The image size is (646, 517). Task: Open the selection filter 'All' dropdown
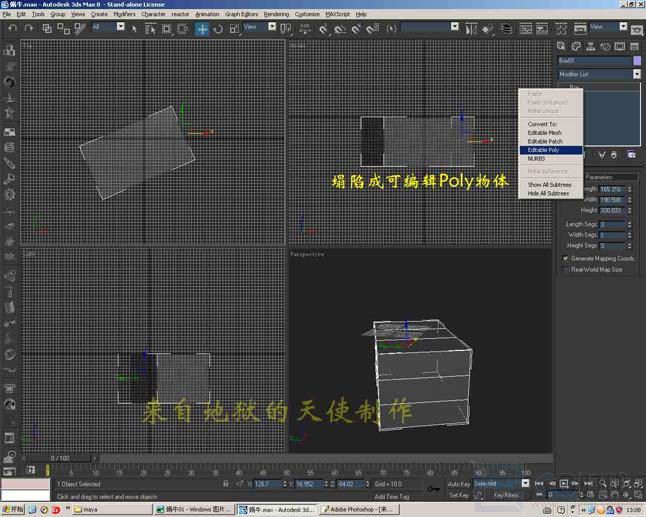point(120,27)
